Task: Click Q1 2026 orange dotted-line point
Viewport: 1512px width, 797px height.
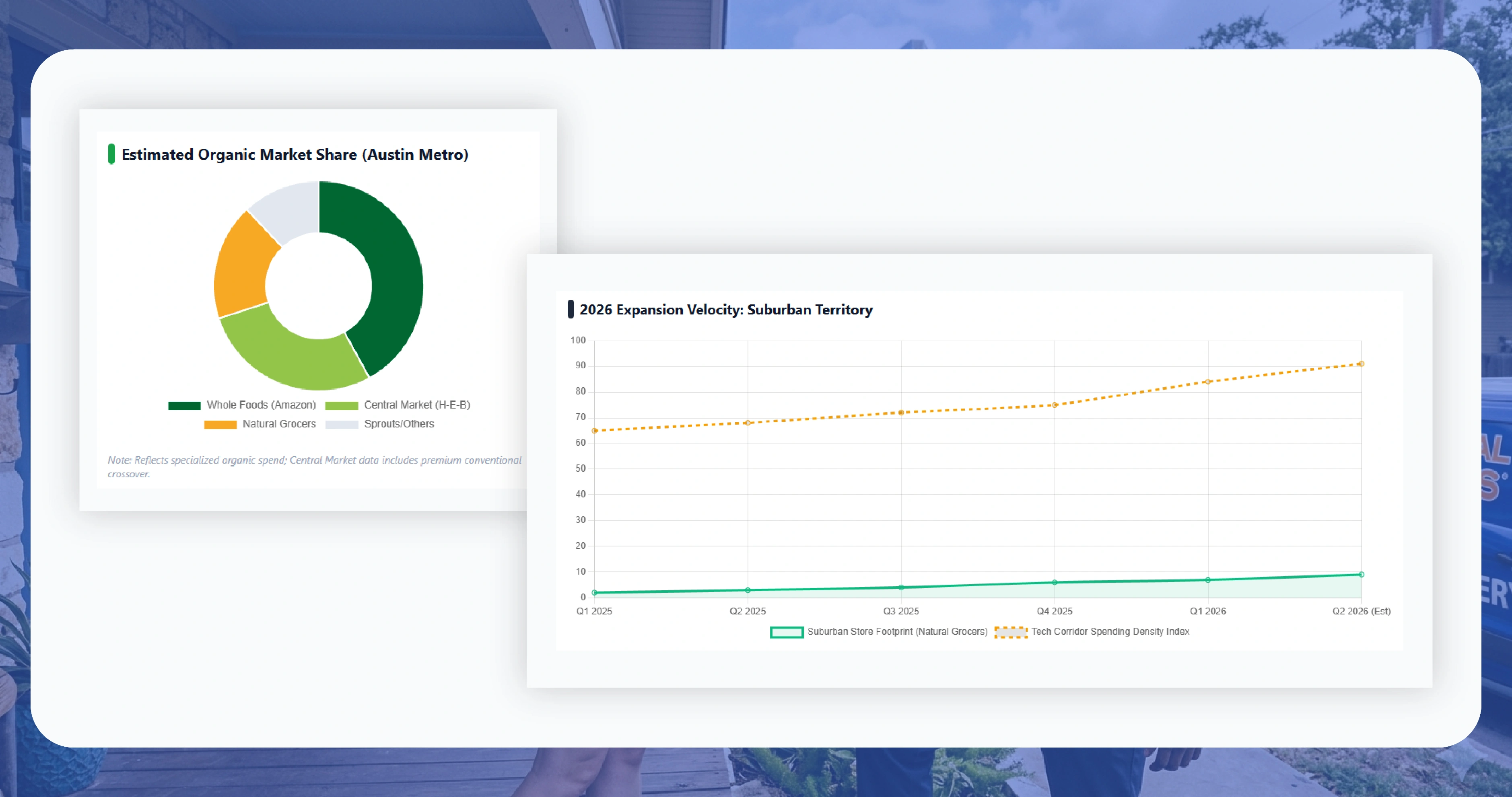Action: 1207,382
